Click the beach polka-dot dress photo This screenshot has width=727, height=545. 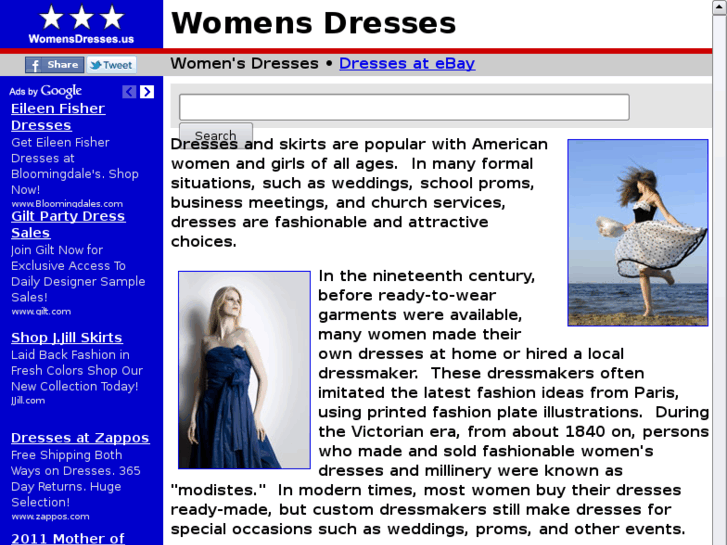[x=638, y=233]
